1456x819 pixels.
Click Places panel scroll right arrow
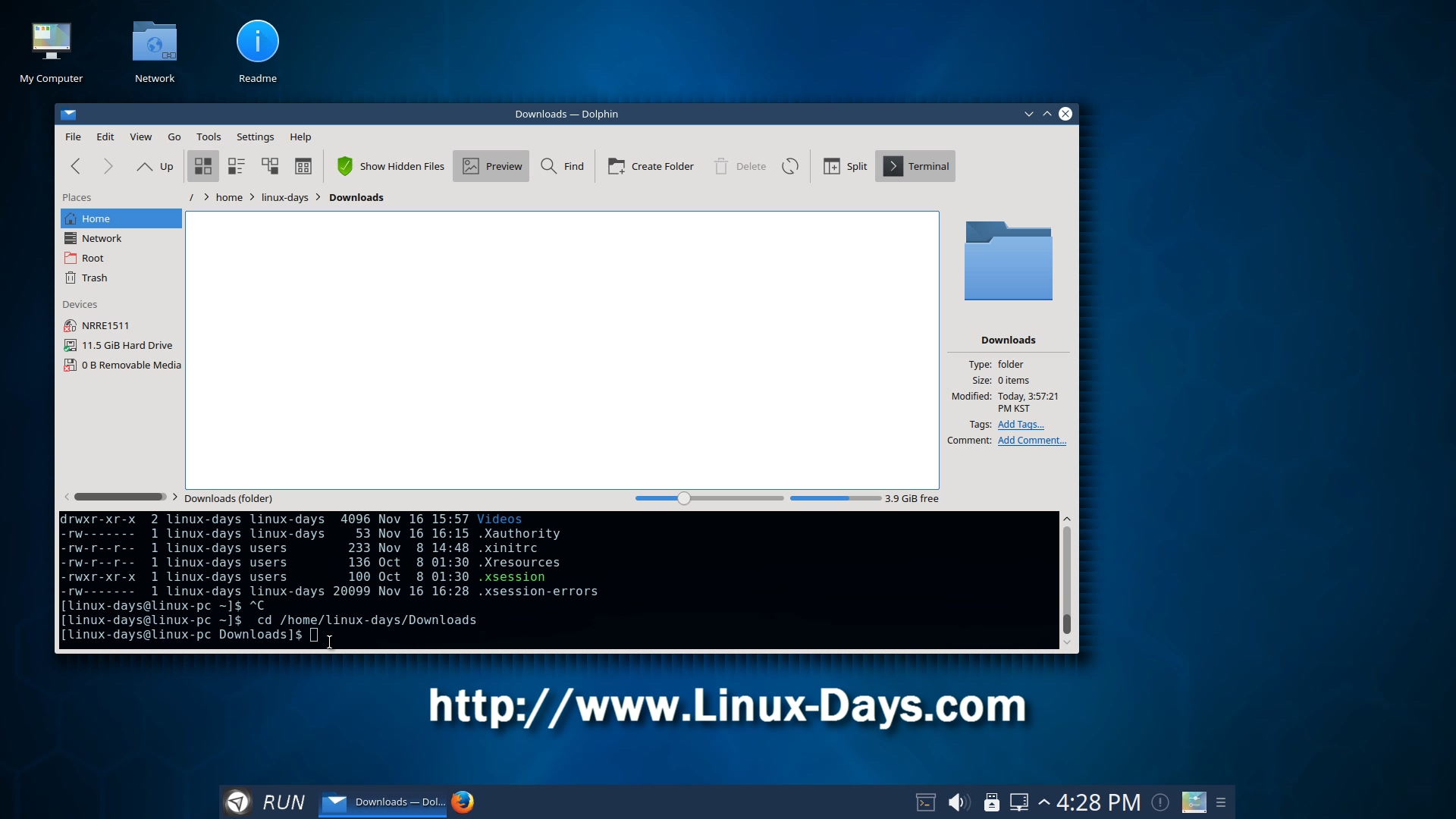click(x=174, y=497)
